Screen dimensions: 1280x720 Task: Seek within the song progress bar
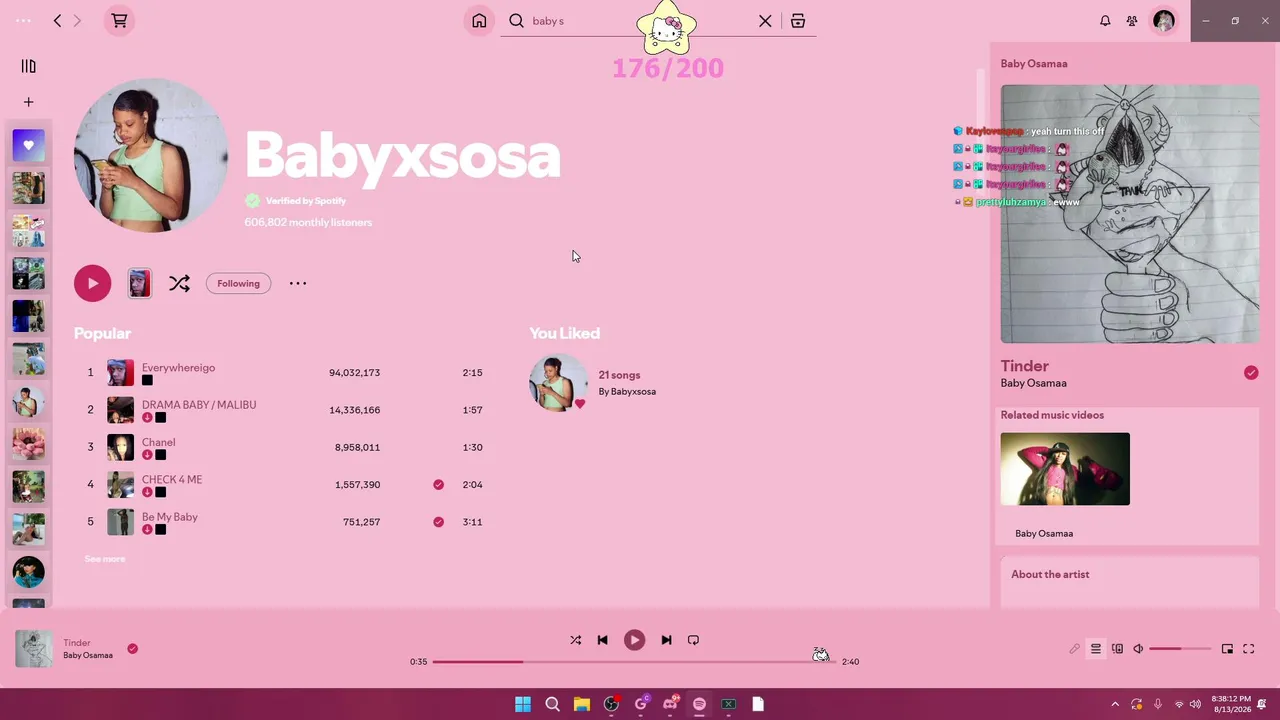pyautogui.click(x=634, y=661)
